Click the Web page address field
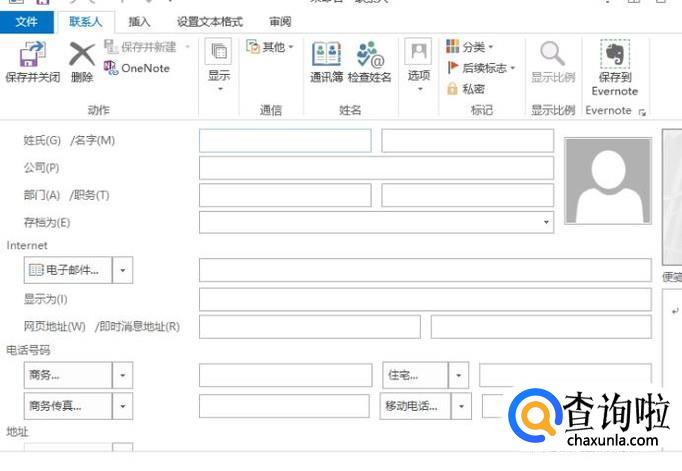Viewport: 682px width, 471px height. [x=310, y=327]
